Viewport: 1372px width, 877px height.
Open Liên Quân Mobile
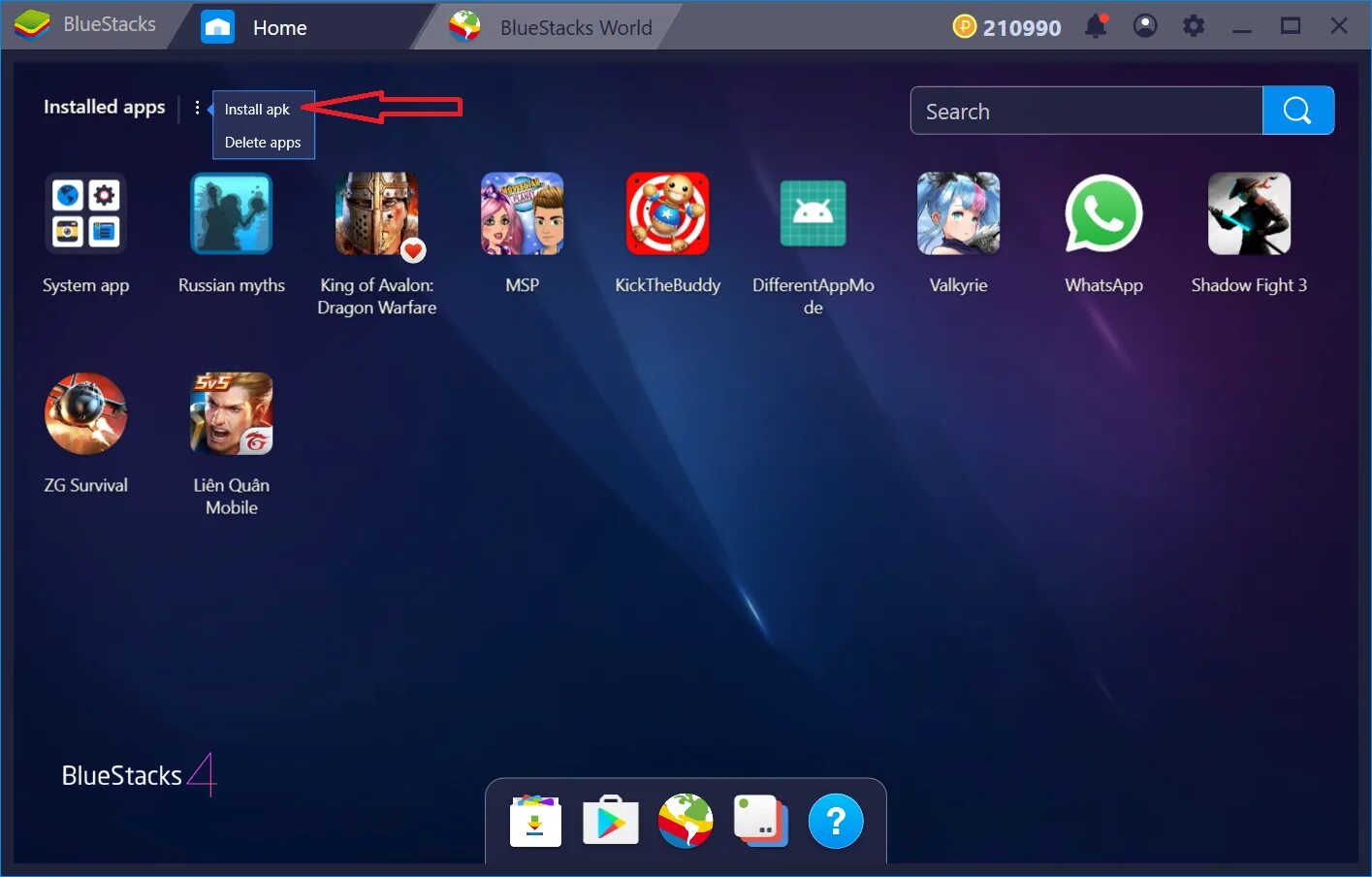(x=231, y=413)
